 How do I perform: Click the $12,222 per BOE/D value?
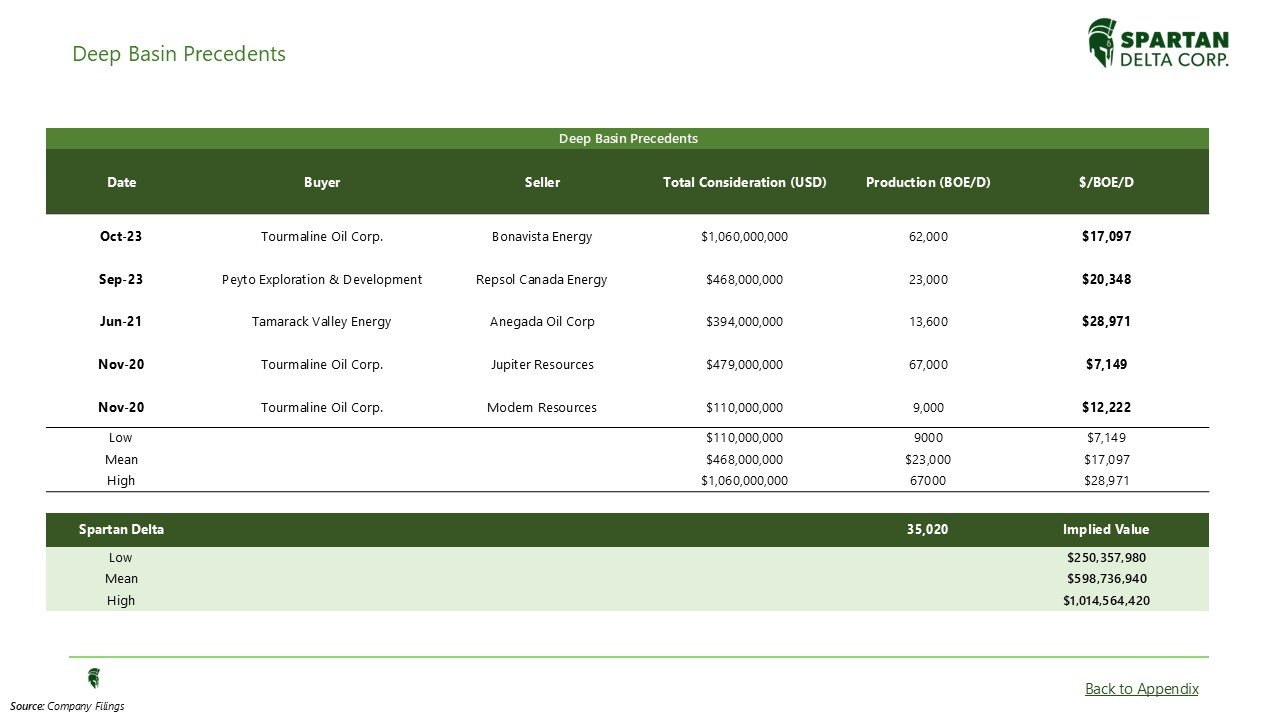coord(1106,408)
